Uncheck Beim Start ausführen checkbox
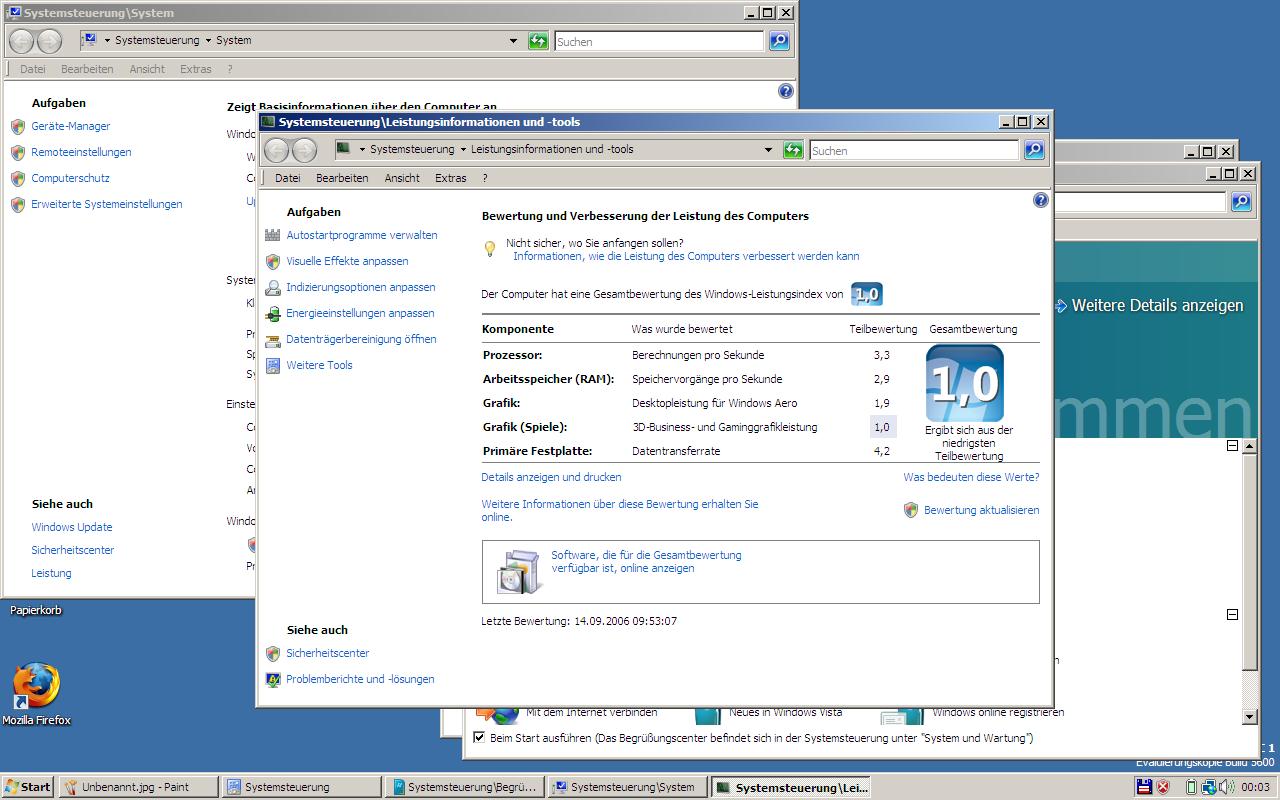This screenshot has height=800, width=1280. point(479,738)
